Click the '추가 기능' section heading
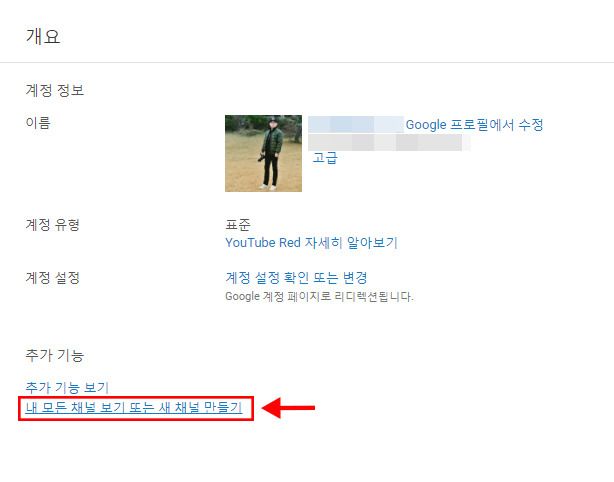 tap(54, 355)
